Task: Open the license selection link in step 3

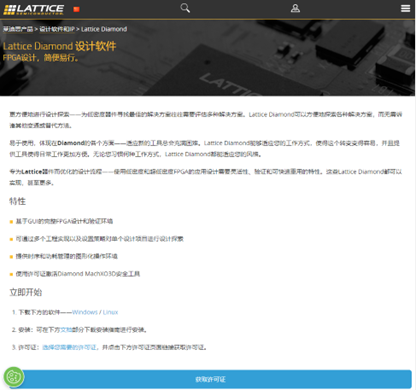Action: tap(69, 347)
